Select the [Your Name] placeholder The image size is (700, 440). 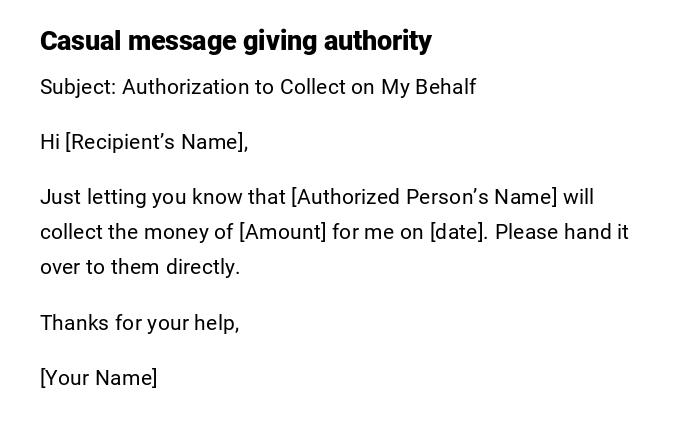point(98,378)
